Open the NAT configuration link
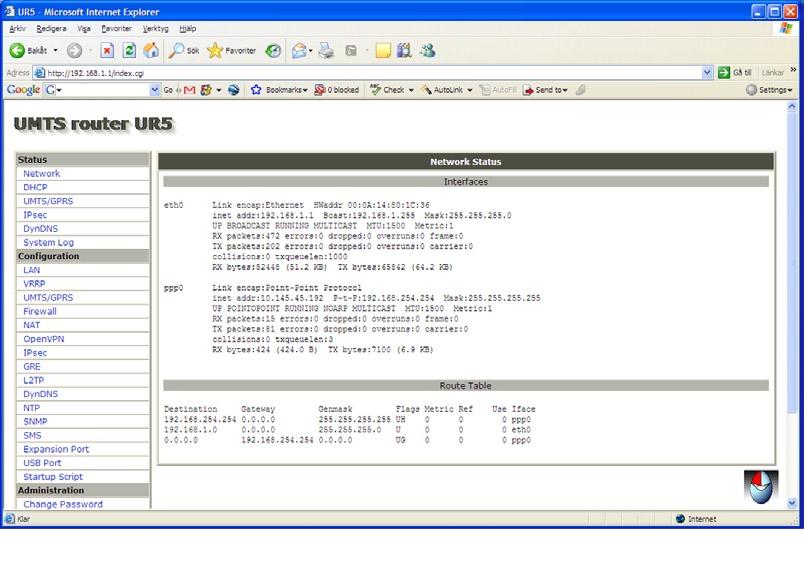Screen dimensions: 804x561 [x=31, y=325]
